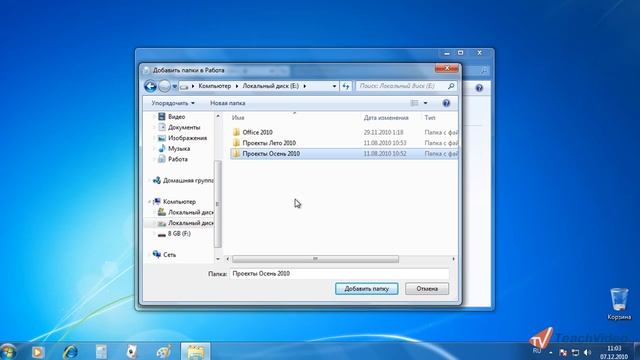Viewport: 640px width, 360px height.
Task: Click the magnifier icon in the dialog search box
Action: pyautogui.click(x=451, y=86)
